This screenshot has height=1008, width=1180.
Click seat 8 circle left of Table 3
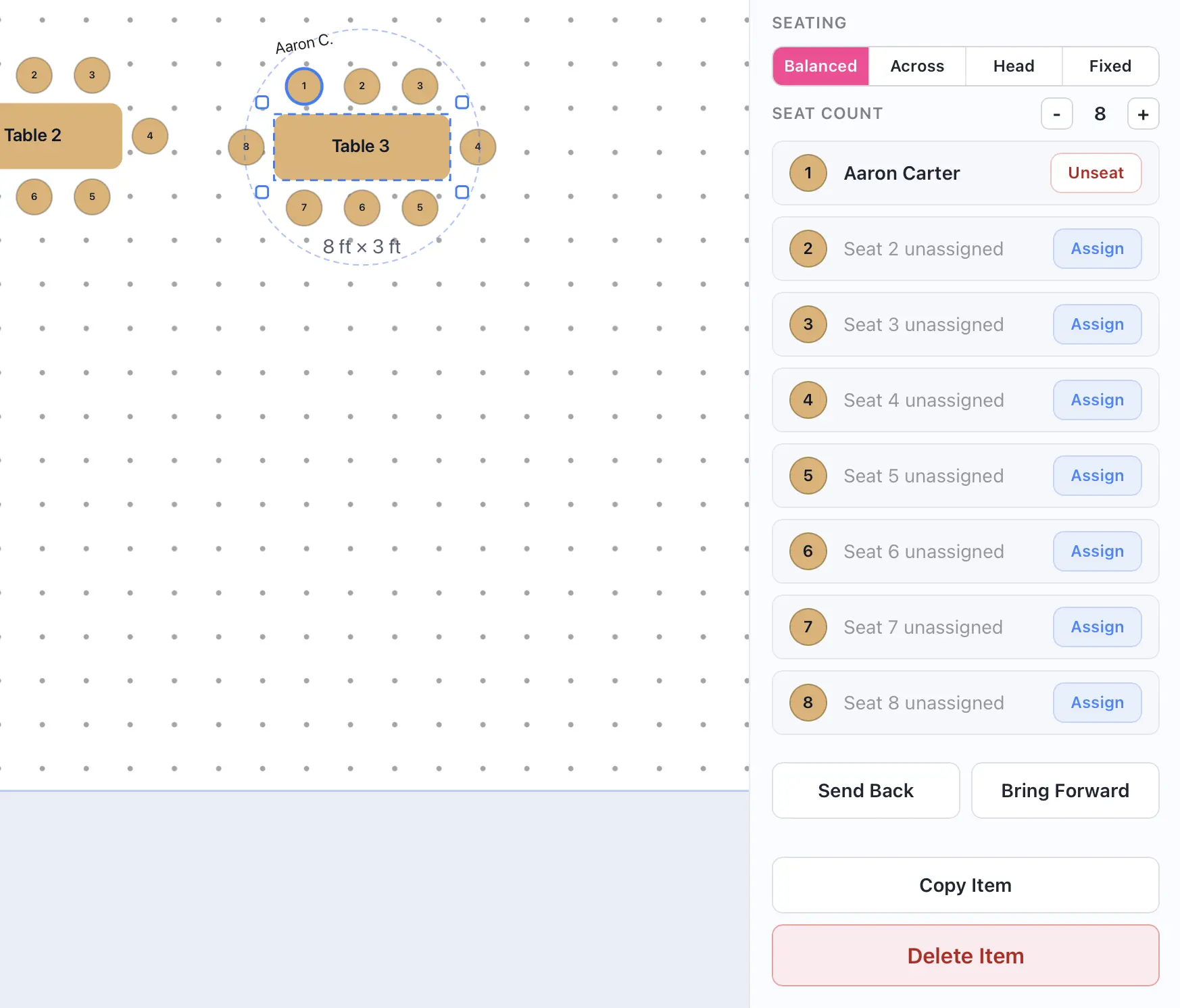pyautogui.click(x=247, y=147)
